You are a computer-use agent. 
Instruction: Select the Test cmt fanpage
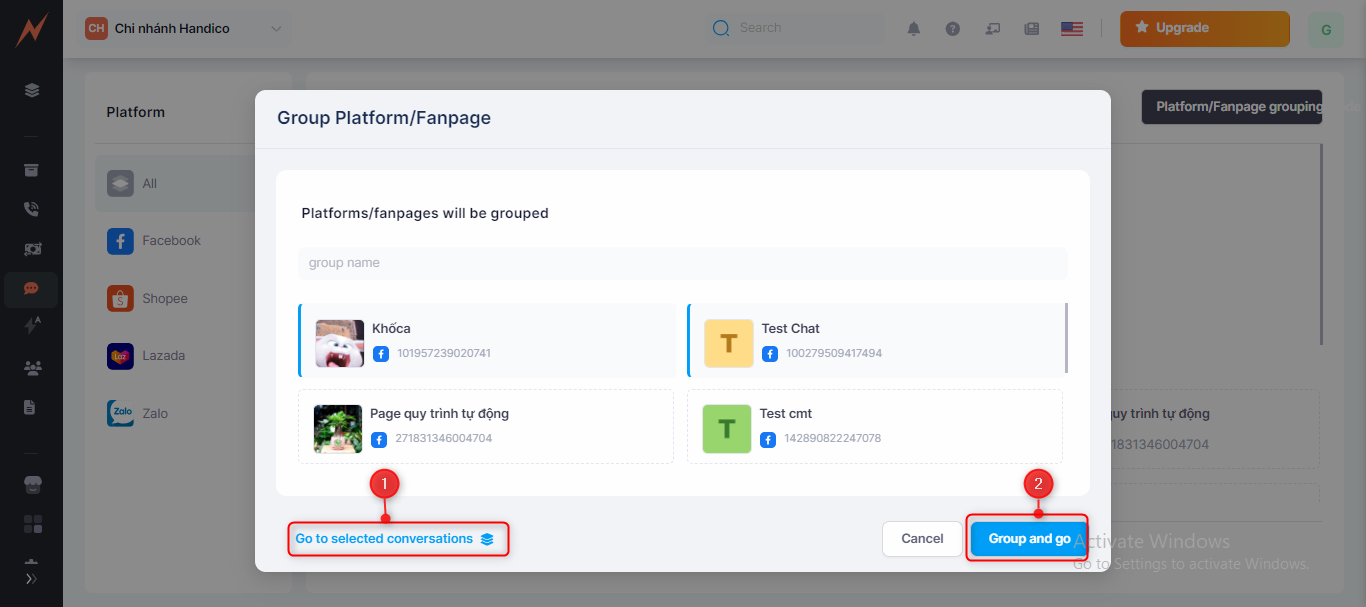pyautogui.click(x=874, y=426)
